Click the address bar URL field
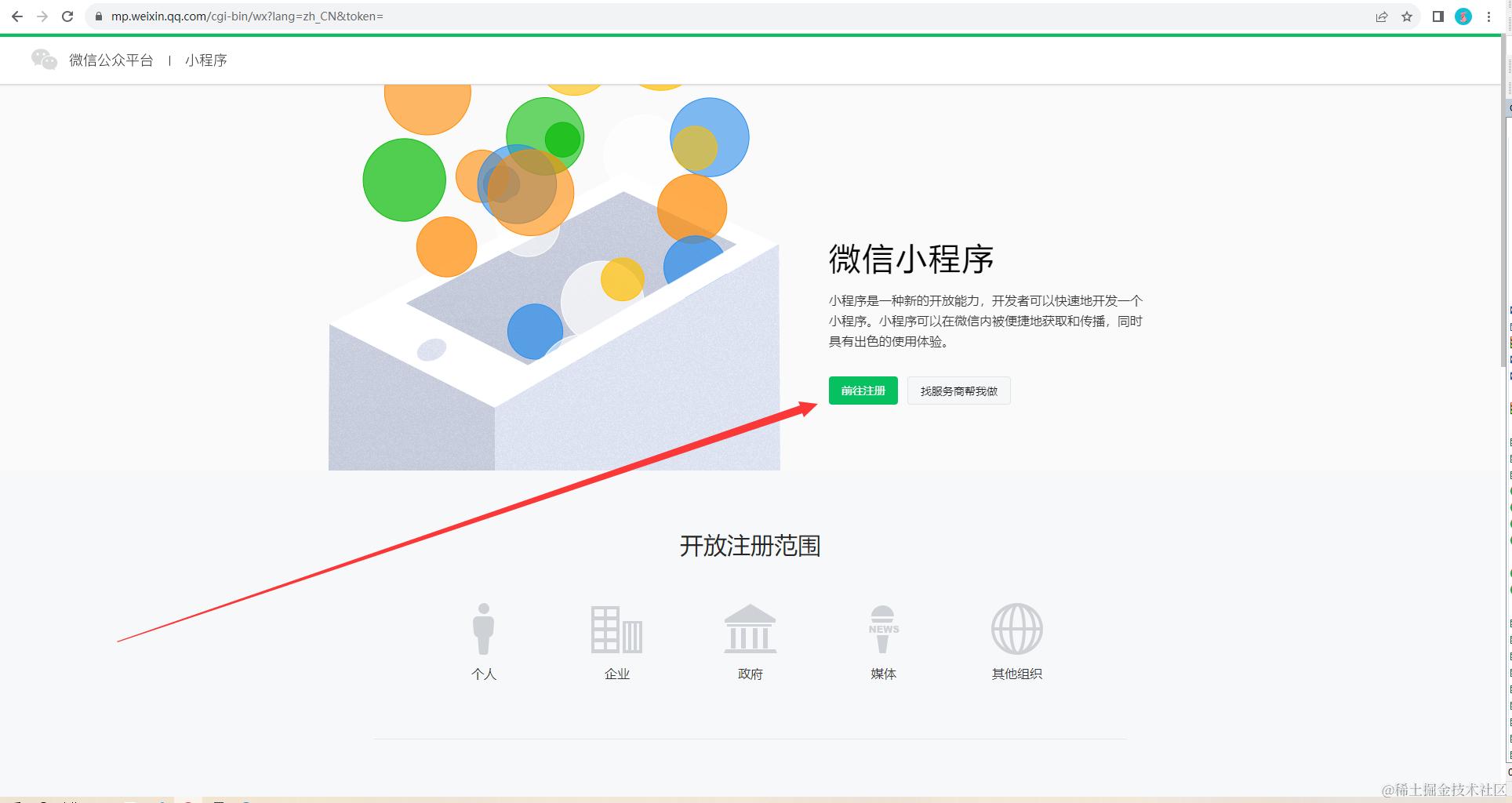Viewport: 1512px width, 803px height. [729, 16]
